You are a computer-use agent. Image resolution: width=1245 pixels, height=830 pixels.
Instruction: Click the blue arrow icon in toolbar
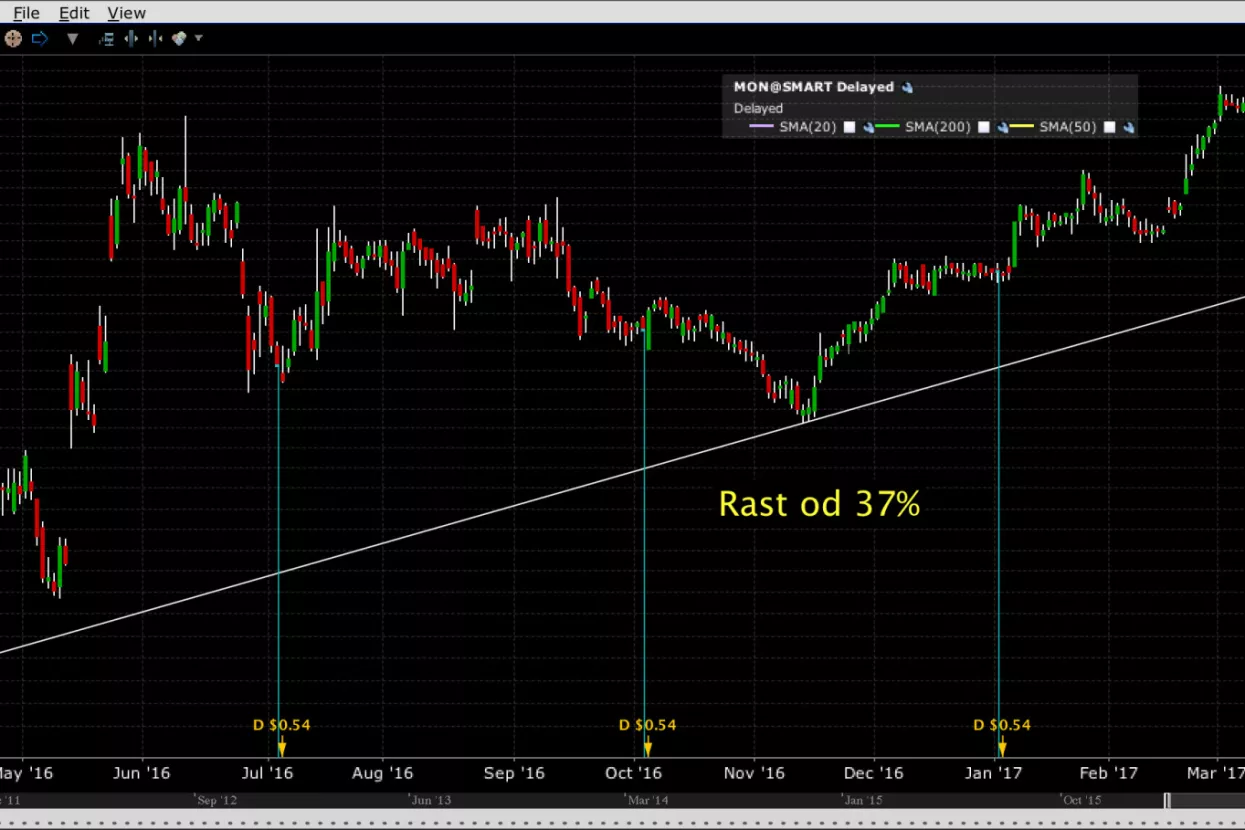pyautogui.click(x=40, y=39)
